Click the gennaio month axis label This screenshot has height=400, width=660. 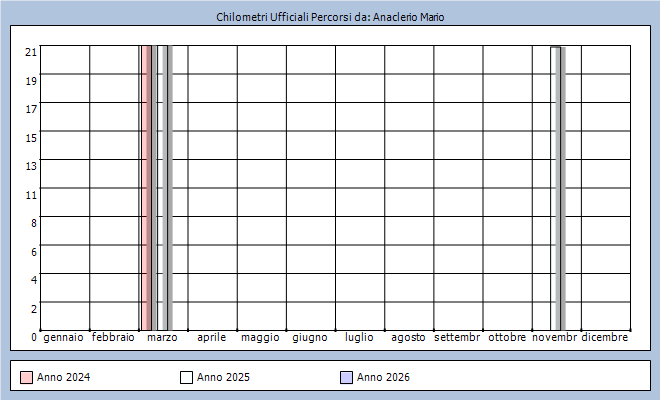64,338
